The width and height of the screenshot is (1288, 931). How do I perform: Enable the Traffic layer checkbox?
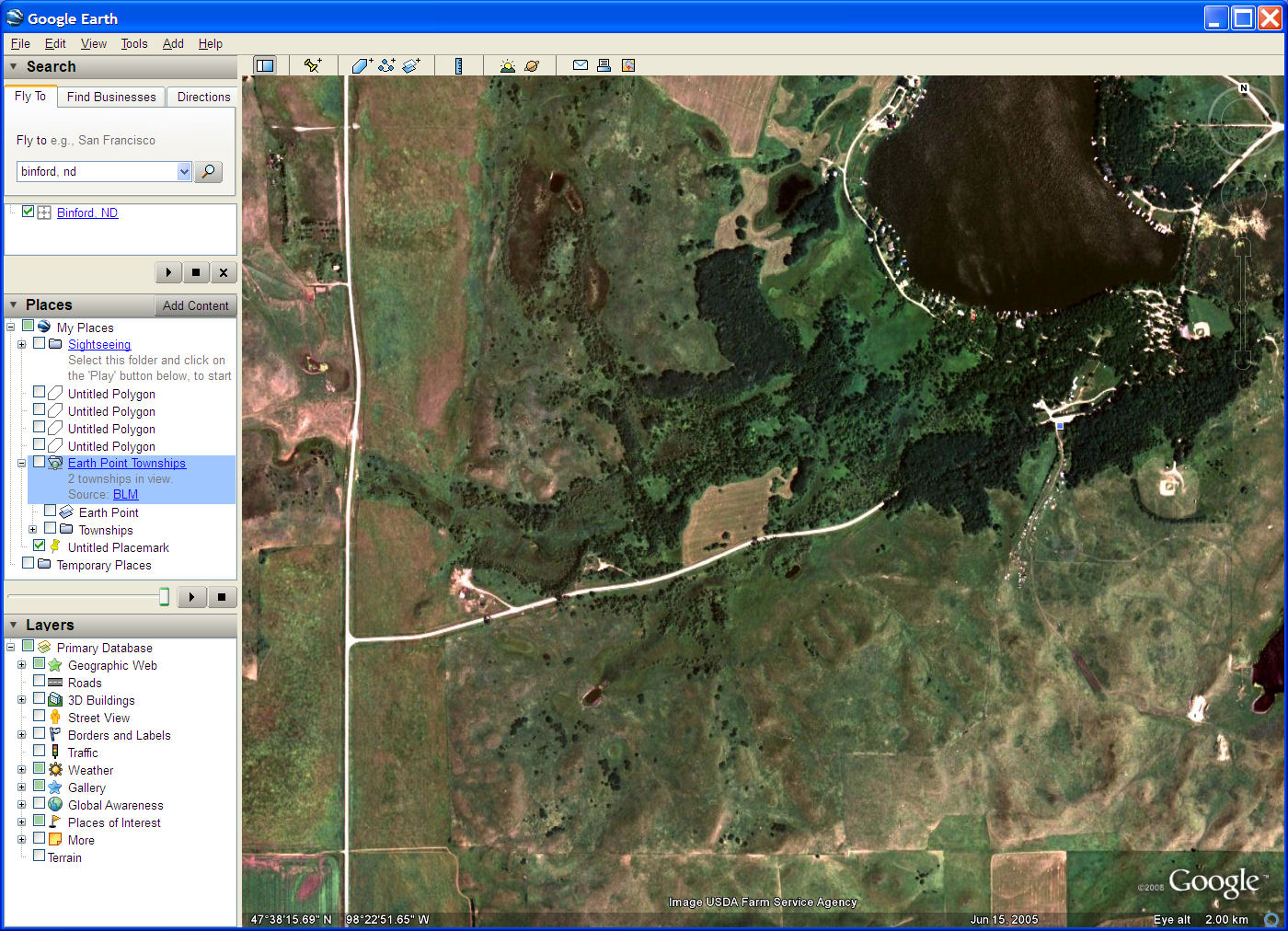pyautogui.click(x=40, y=752)
